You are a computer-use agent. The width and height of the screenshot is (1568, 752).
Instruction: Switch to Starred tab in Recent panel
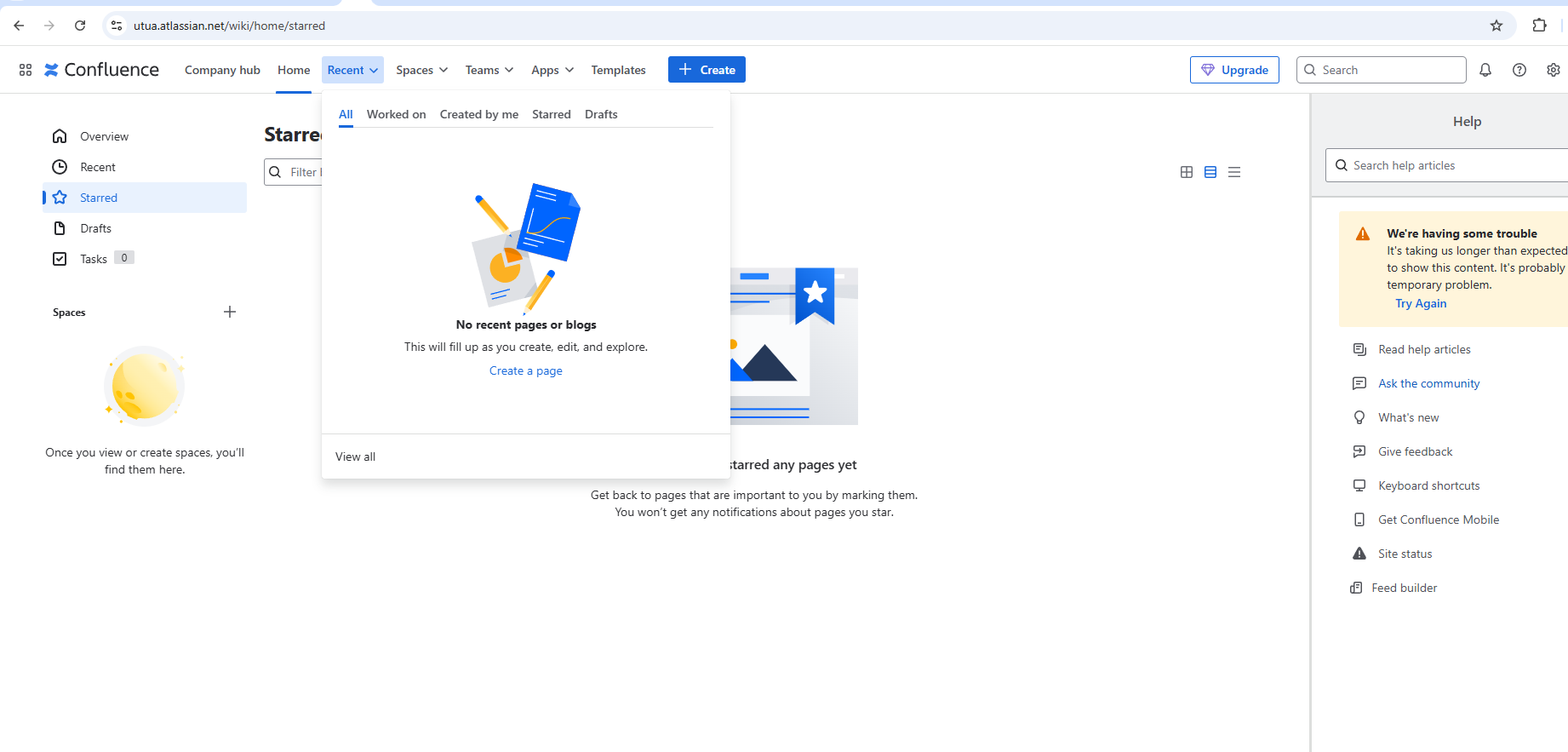[x=552, y=114]
